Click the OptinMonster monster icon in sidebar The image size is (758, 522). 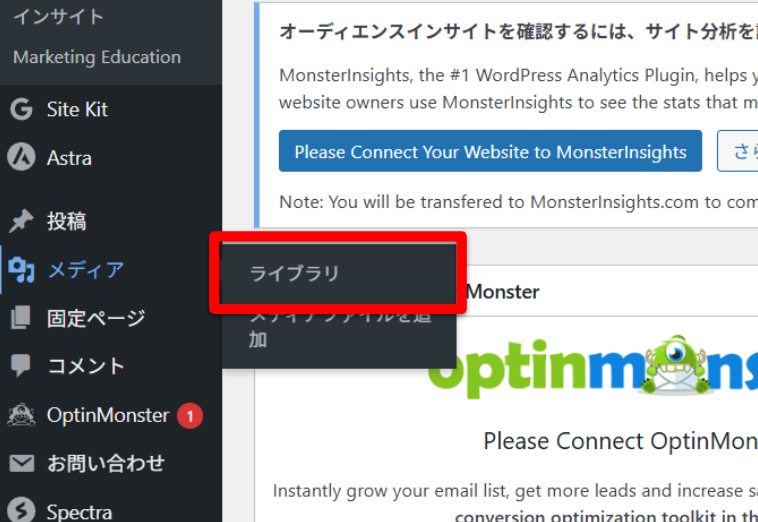(x=21, y=415)
